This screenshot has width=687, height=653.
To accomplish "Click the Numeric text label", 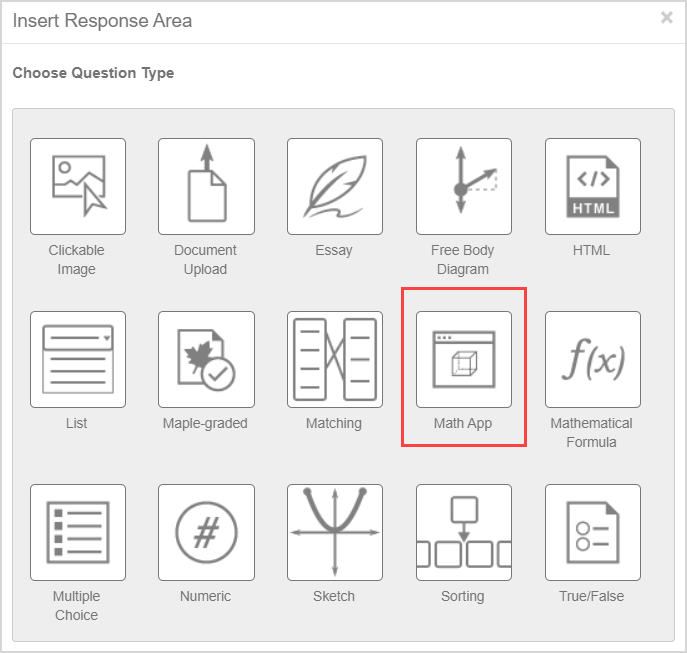I will coord(206,596).
